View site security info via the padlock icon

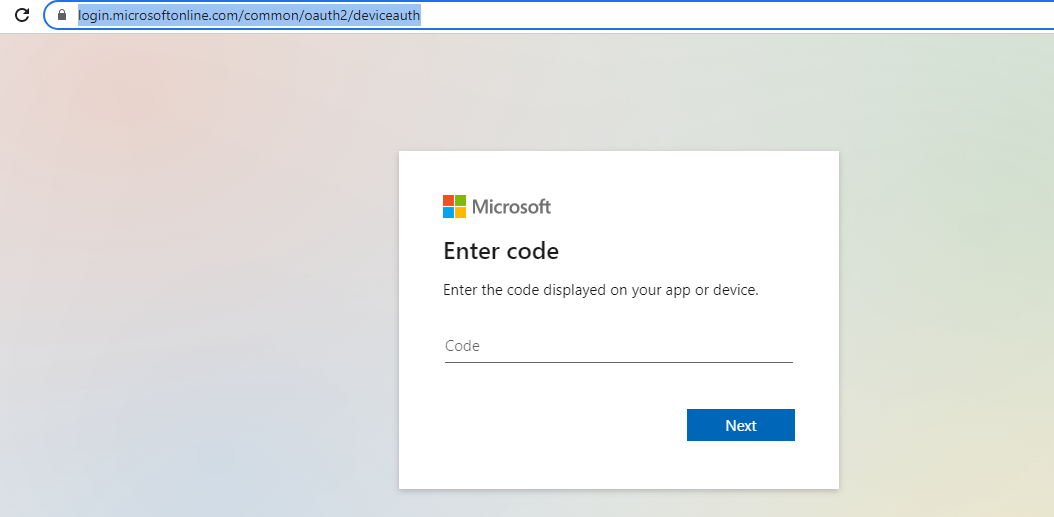63,15
